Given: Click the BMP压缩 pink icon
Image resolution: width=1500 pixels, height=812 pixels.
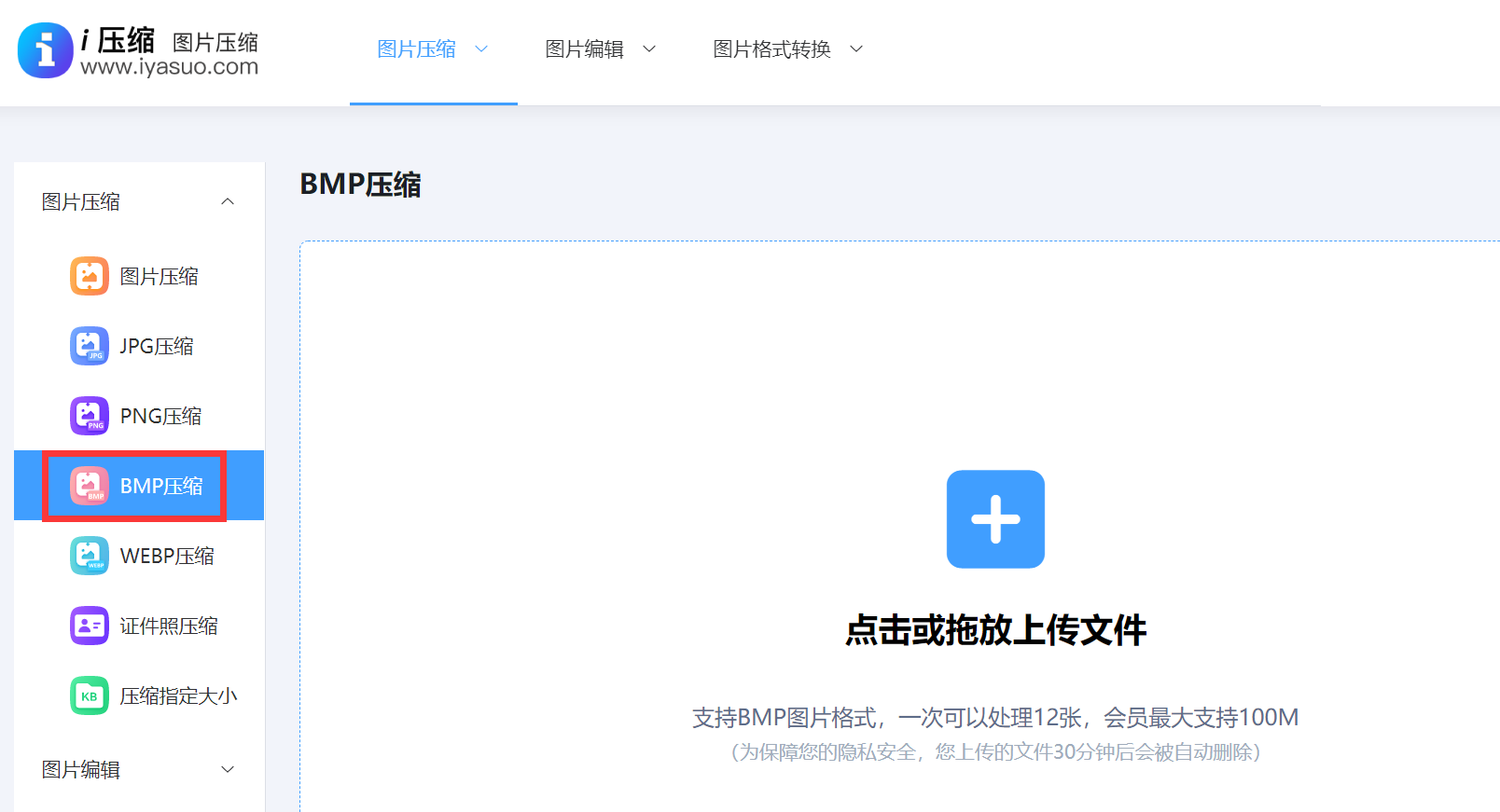Looking at the screenshot, I should coord(89,486).
